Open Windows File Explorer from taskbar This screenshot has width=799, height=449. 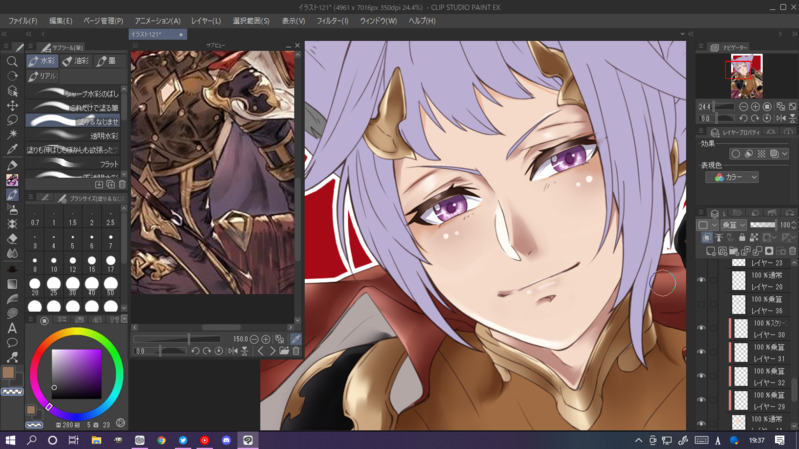click(96, 440)
